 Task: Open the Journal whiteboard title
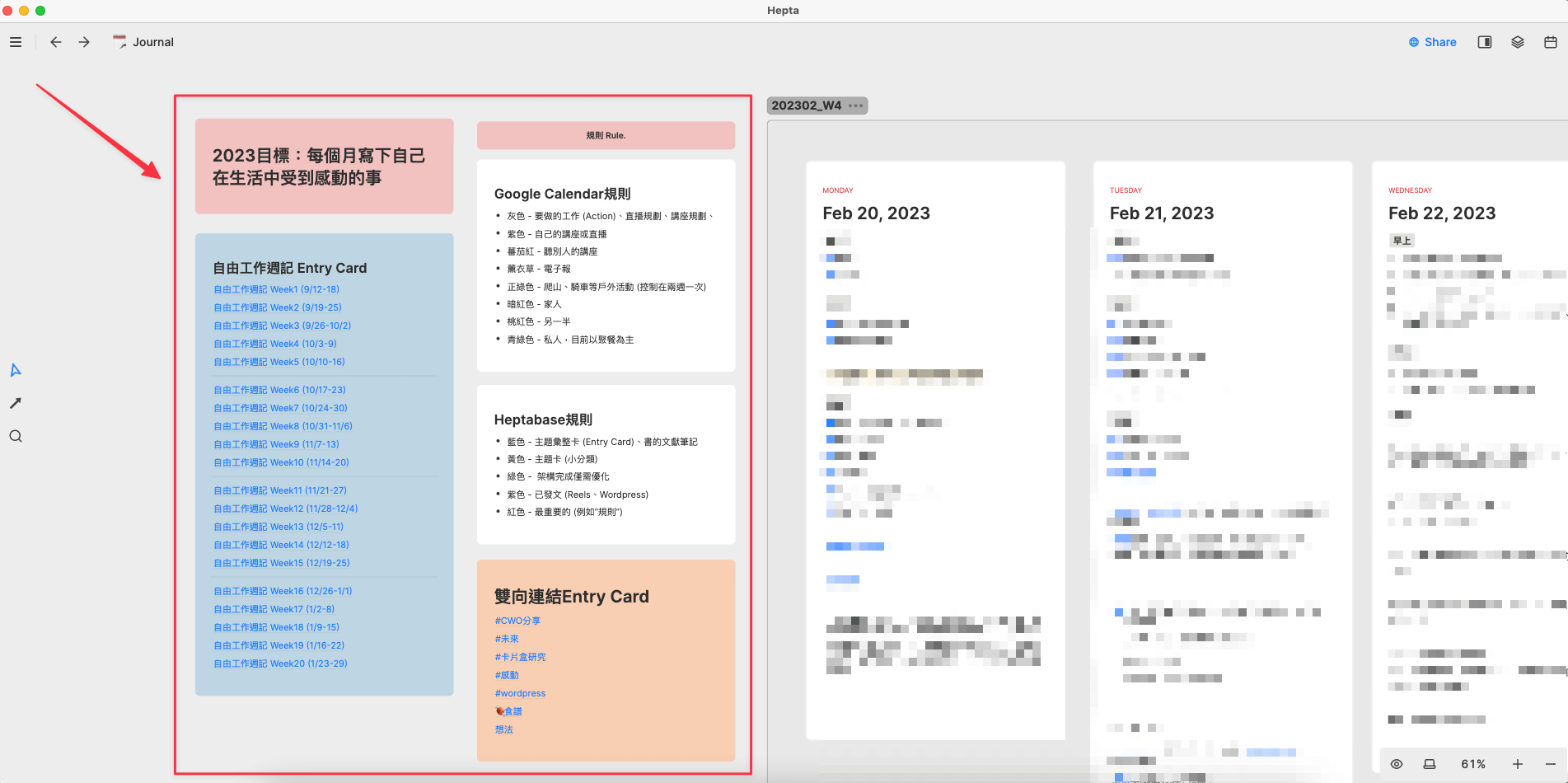pyautogui.click(x=153, y=42)
